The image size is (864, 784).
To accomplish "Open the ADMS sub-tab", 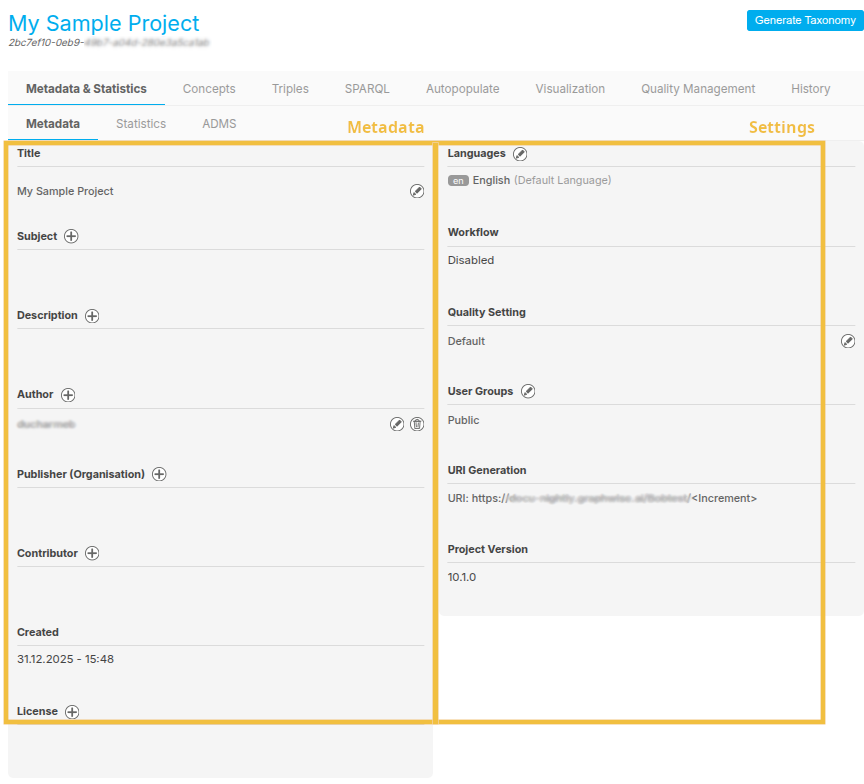I will pos(219,124).
